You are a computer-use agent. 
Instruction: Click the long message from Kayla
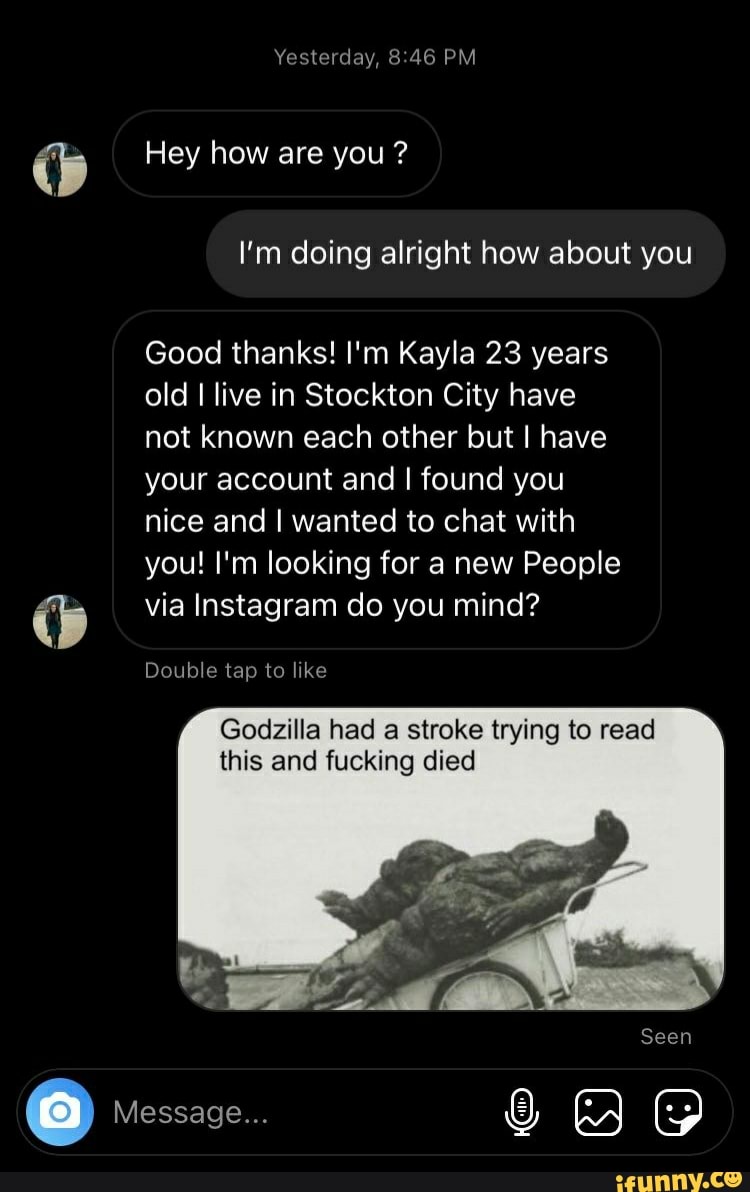point(386,479)
